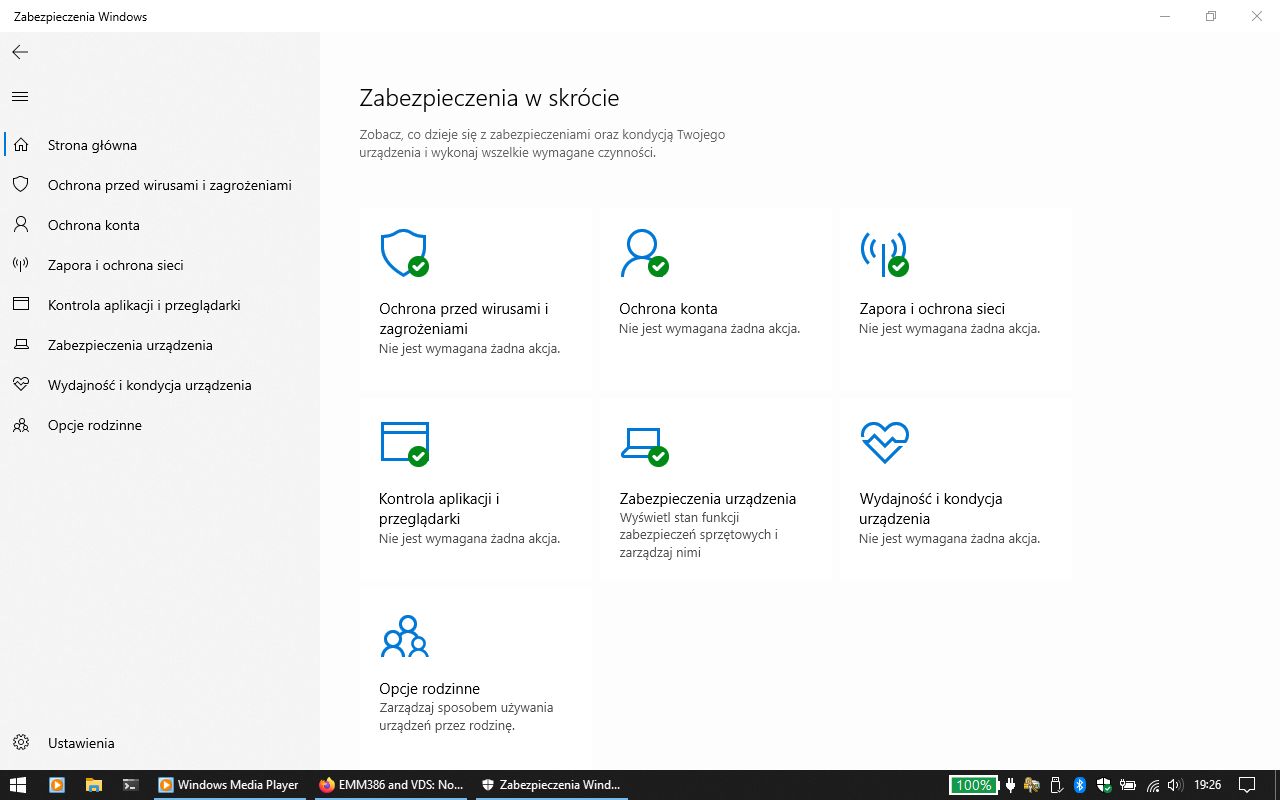Click the home icon for Strona główna

tap(20, 145)
